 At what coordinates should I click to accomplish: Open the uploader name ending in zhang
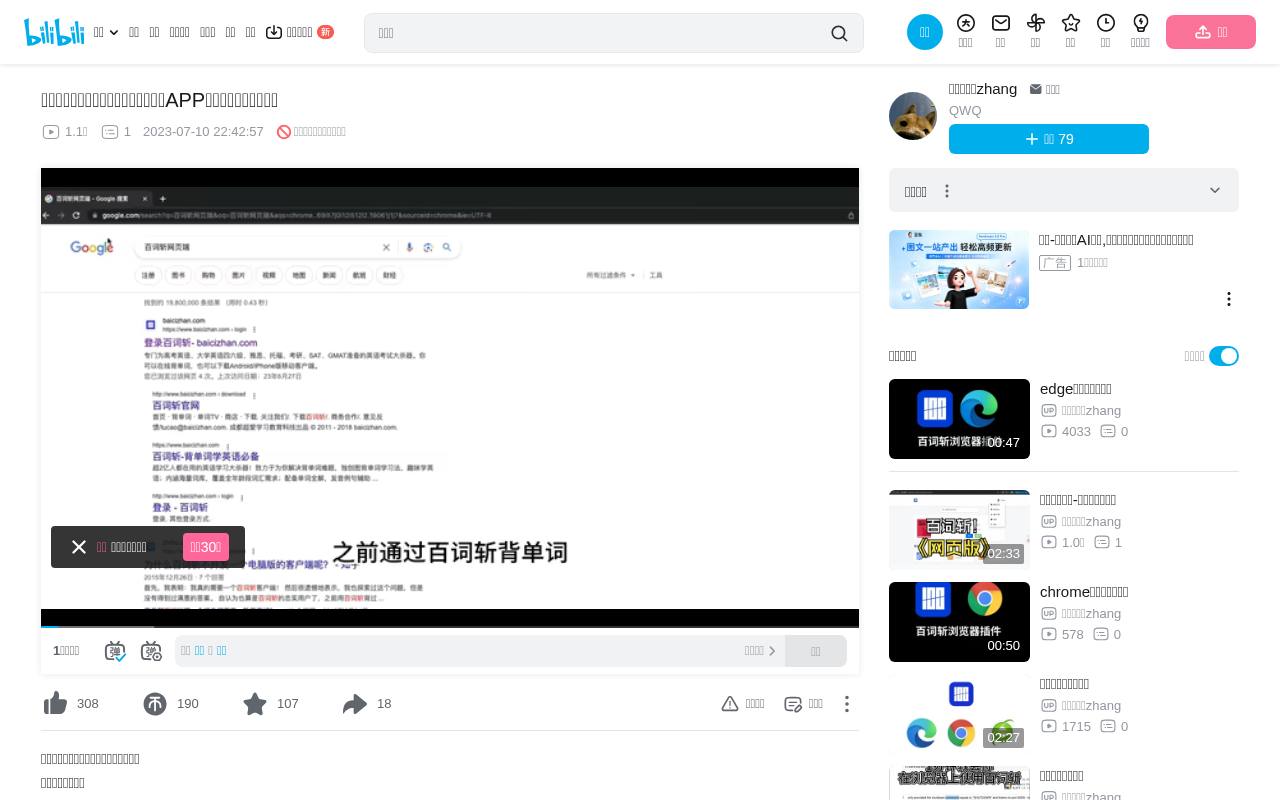tap(983, 89)
